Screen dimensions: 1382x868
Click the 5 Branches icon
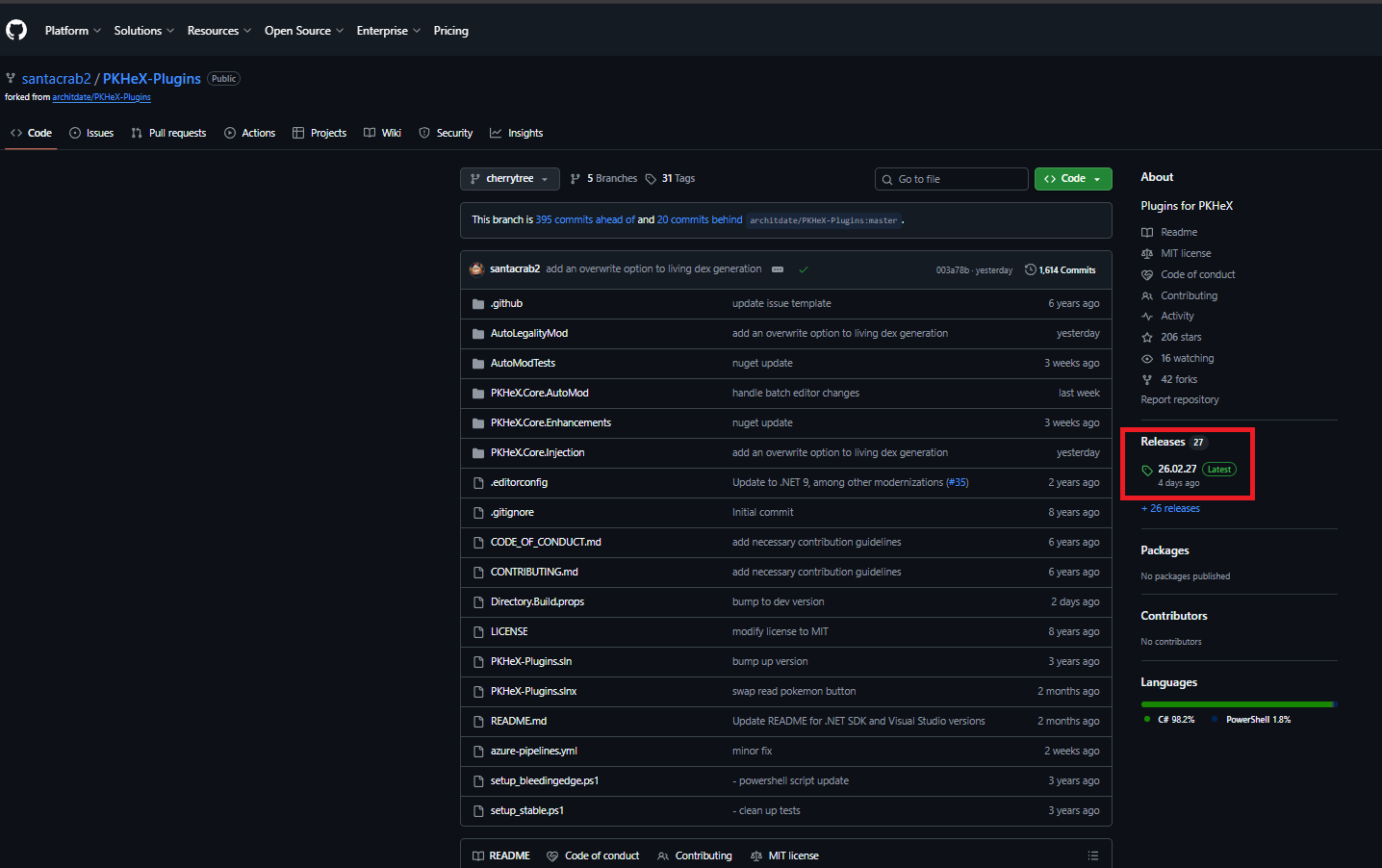coord(576,179)
